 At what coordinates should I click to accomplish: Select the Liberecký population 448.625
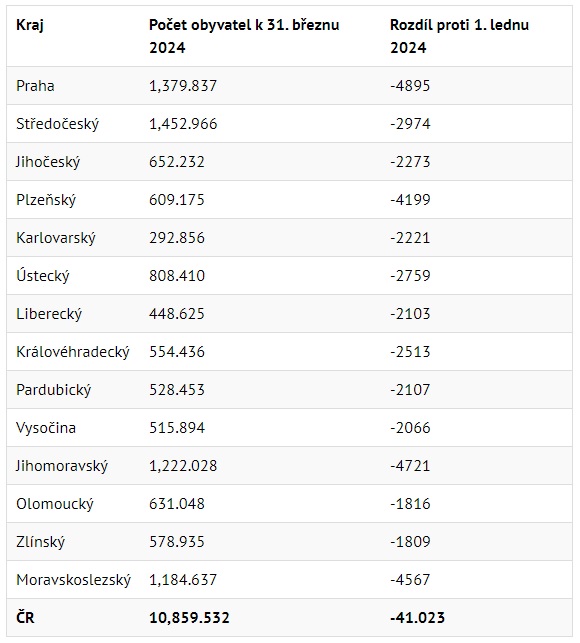pos(177,314)
